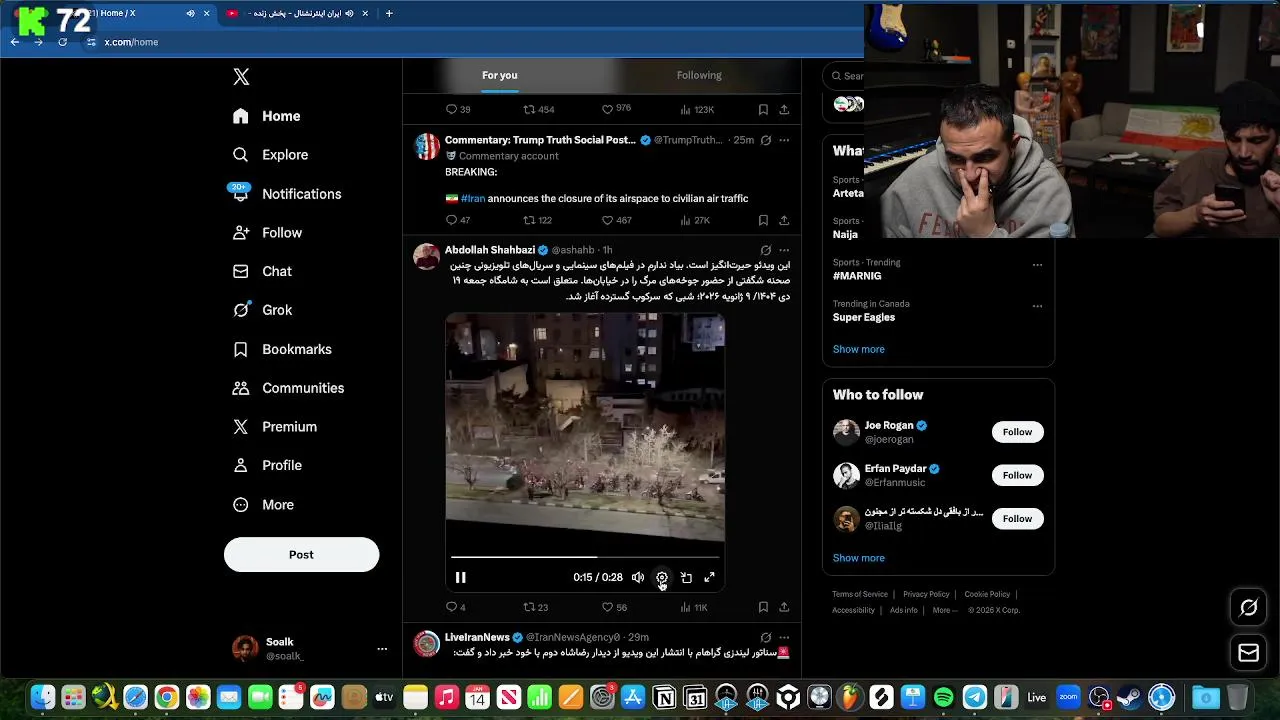Bookmark the top post with 123K views

tap(763, 109)
